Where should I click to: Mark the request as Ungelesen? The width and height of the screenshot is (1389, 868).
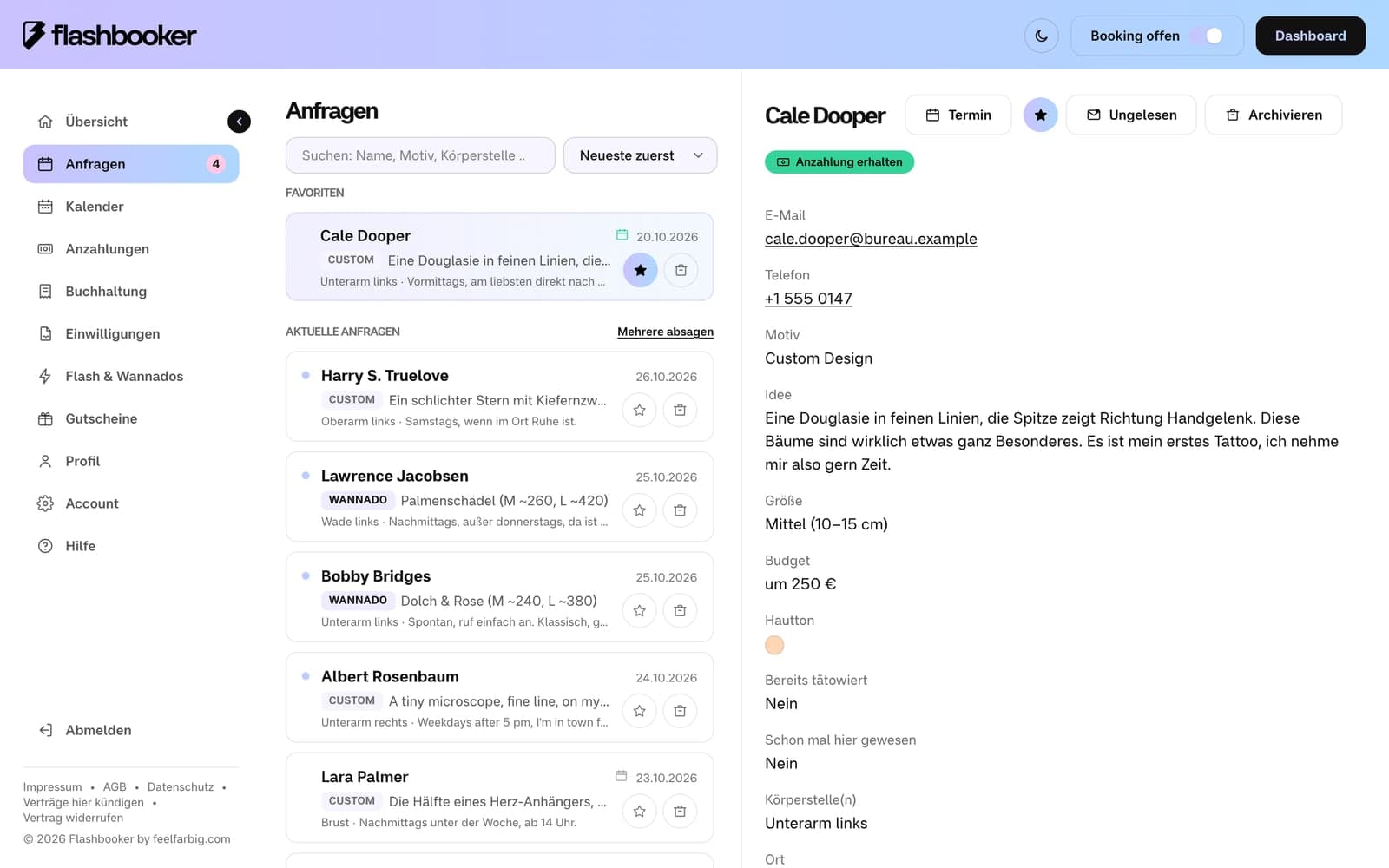1131,115
